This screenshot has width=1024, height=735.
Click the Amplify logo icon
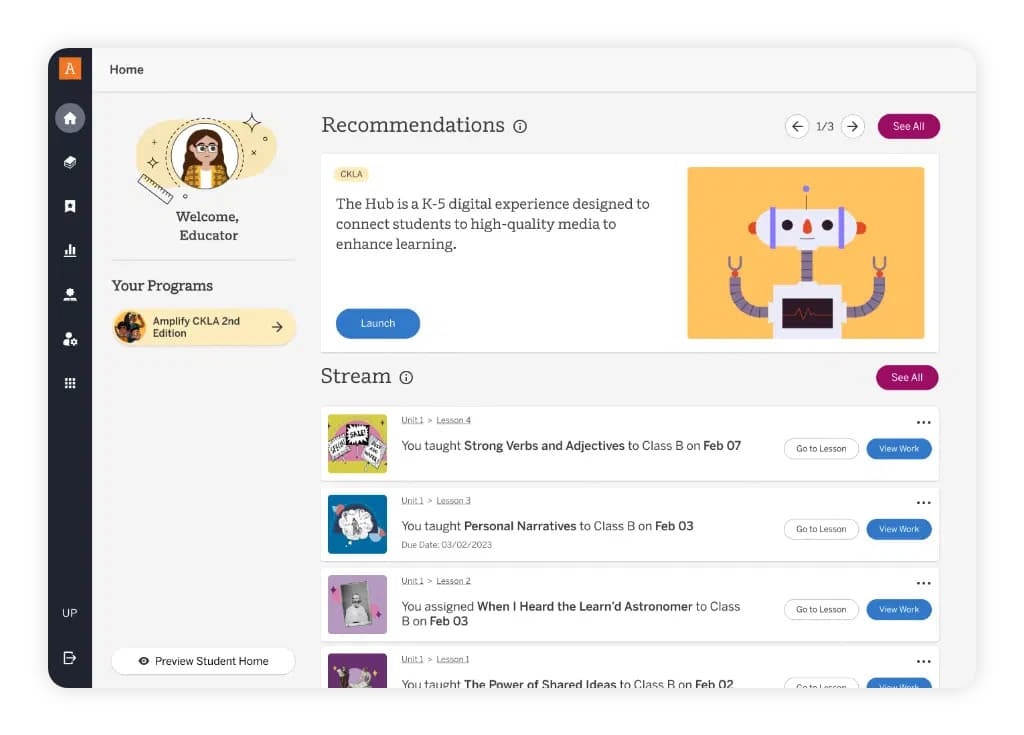coord(70,69)
